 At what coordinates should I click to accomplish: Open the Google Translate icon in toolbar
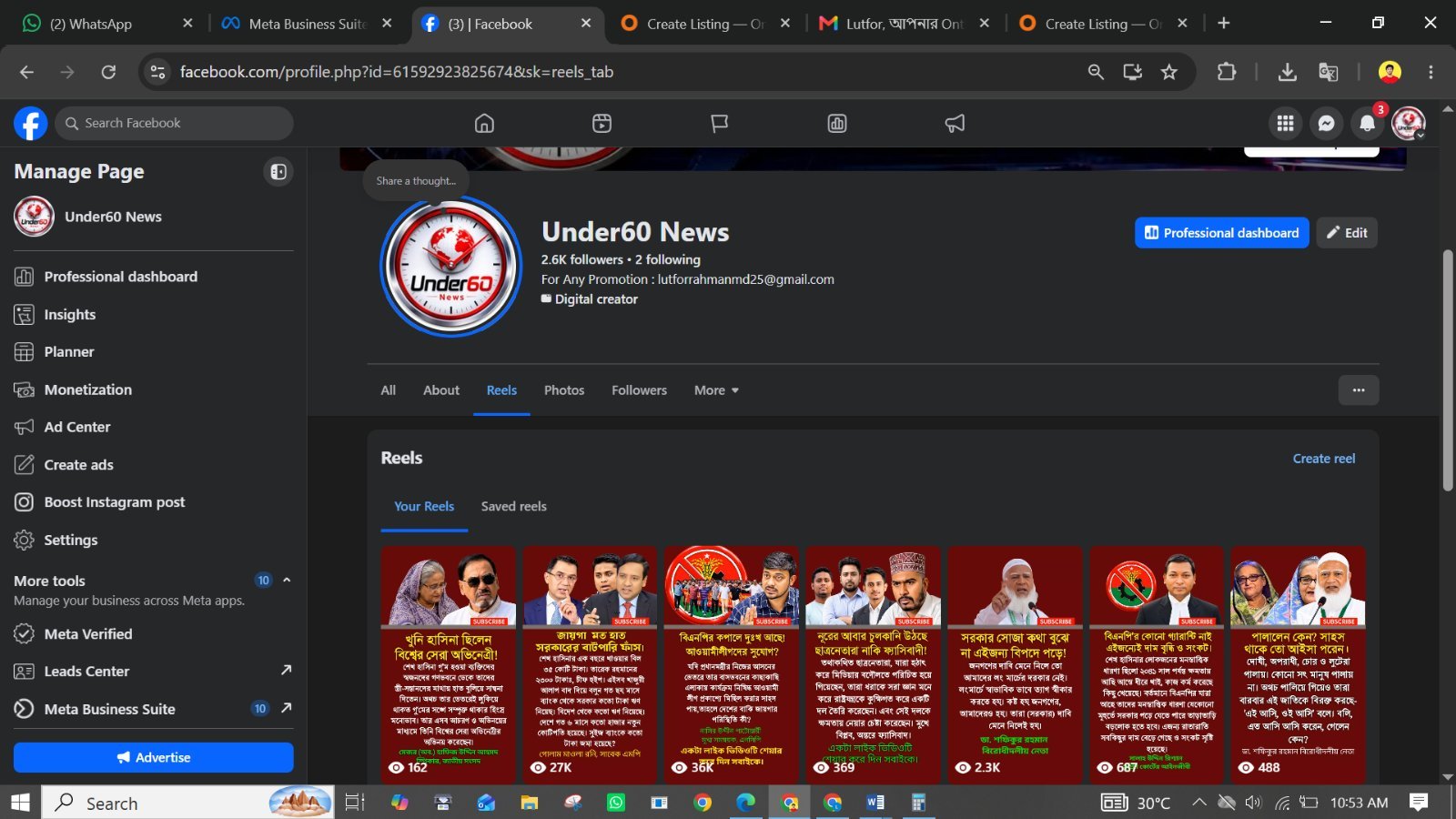(1329, 72)
